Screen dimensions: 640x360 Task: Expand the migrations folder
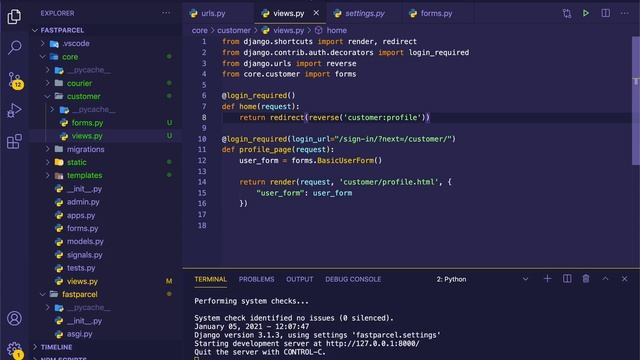pyautogui.click(x=48, y=149)
